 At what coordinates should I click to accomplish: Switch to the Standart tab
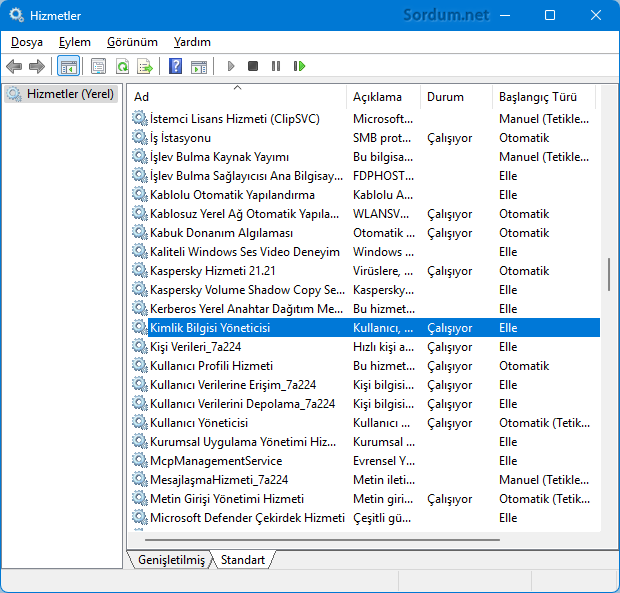tap(243, 560)
